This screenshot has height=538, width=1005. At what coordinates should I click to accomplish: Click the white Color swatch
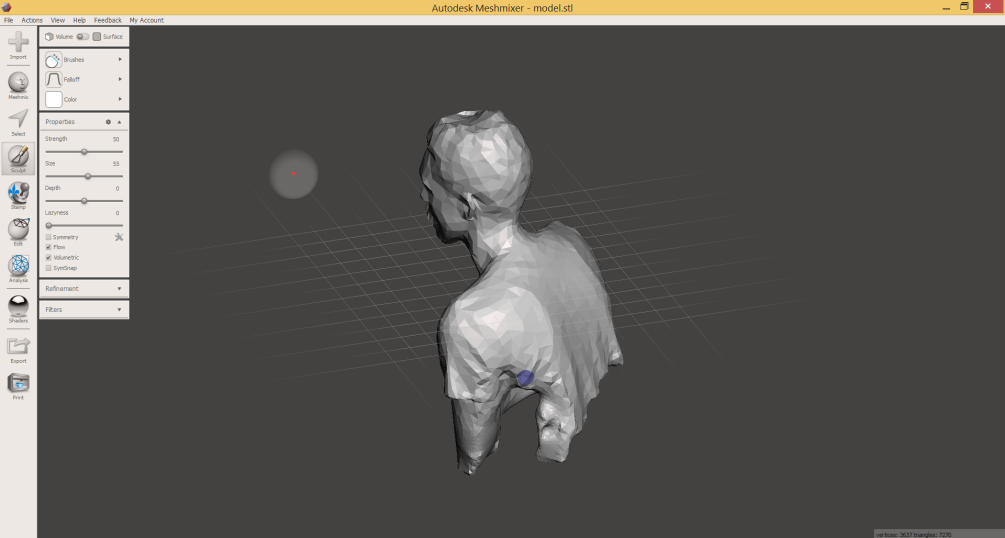pos(53,99)
